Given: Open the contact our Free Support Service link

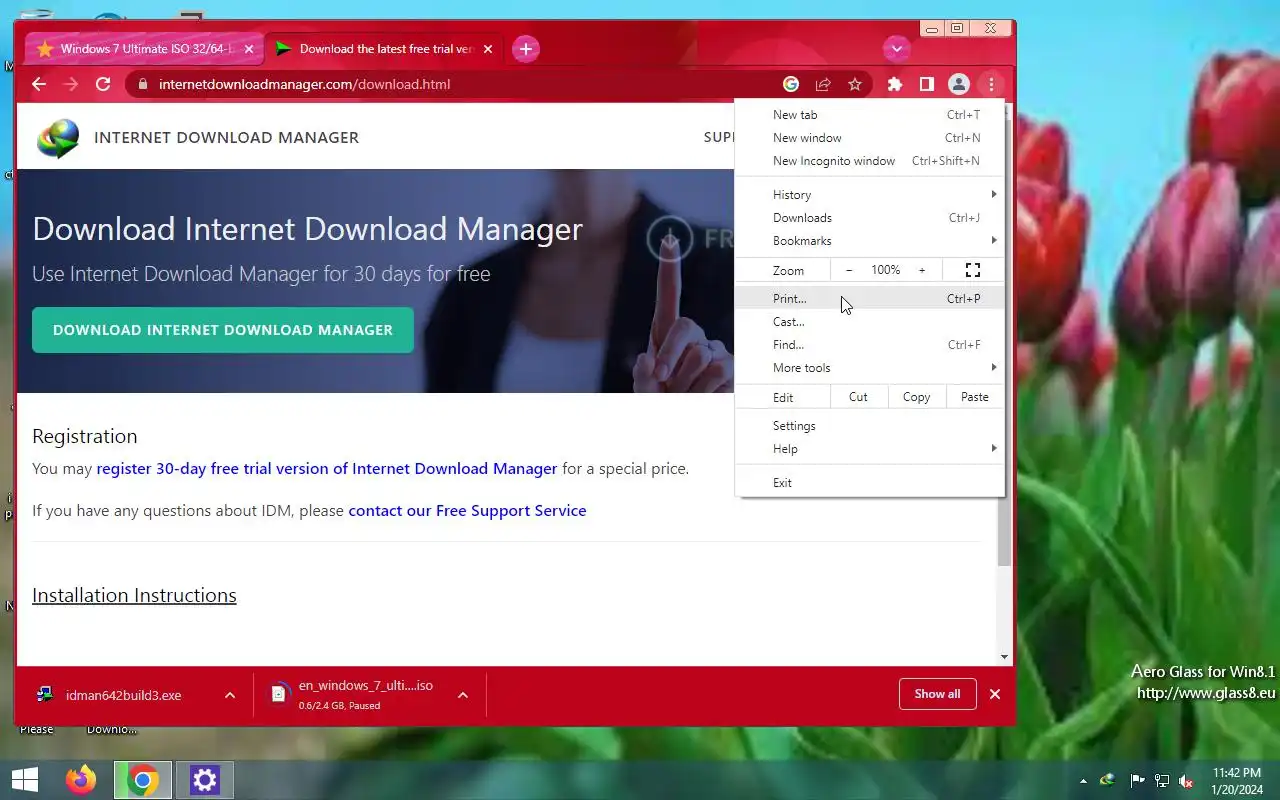Looking at the screenshot, I should [x=467, y=510].
